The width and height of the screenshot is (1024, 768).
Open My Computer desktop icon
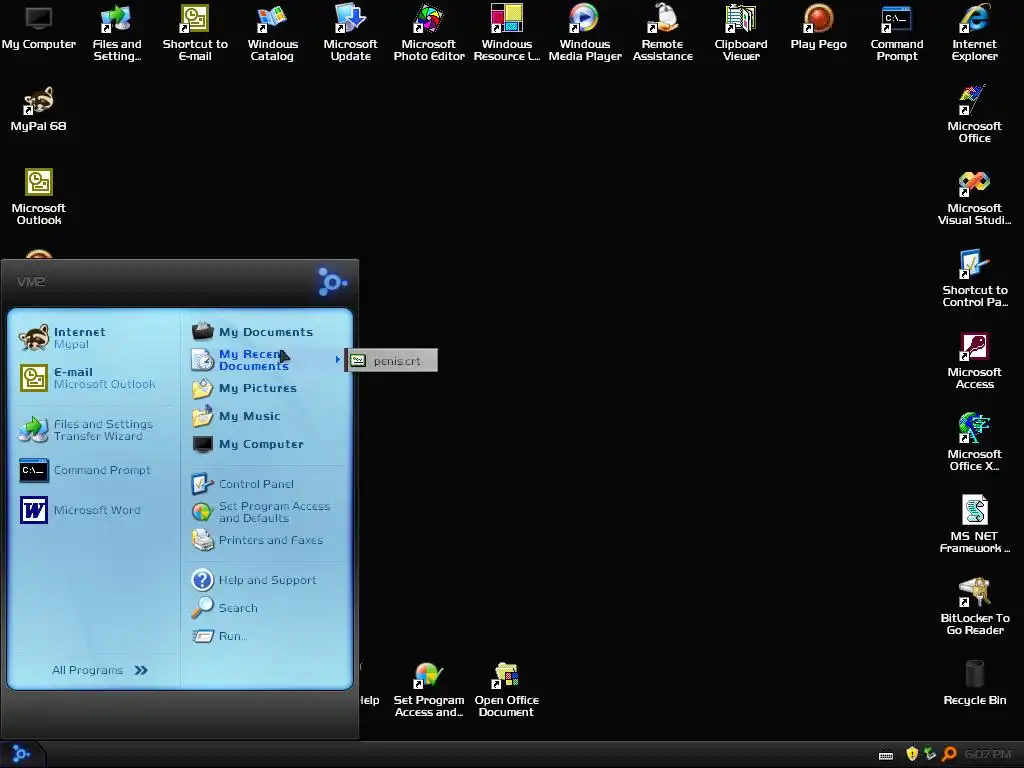(x=39, y=29)
